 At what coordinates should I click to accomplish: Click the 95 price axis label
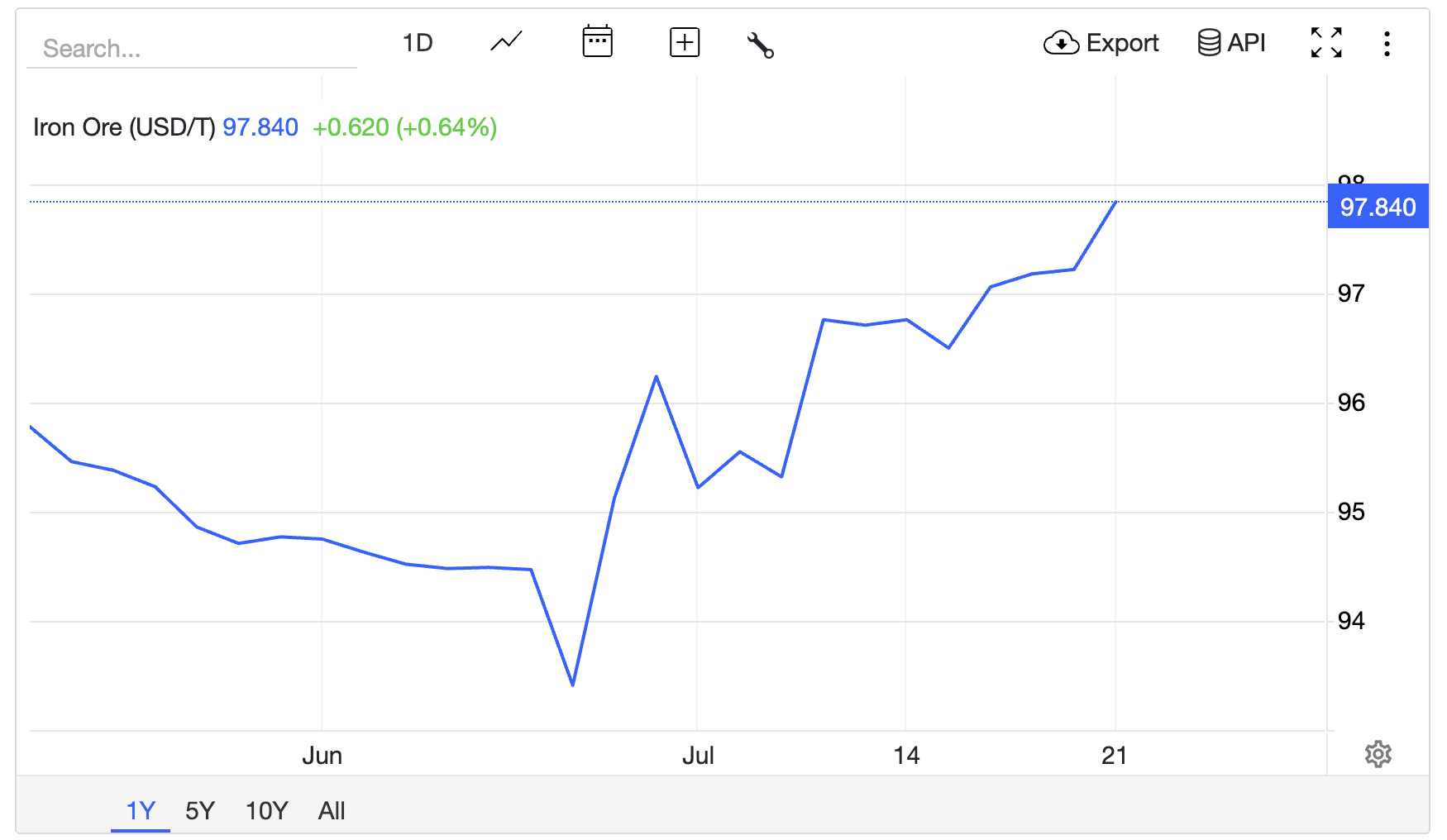(1351, 512)
